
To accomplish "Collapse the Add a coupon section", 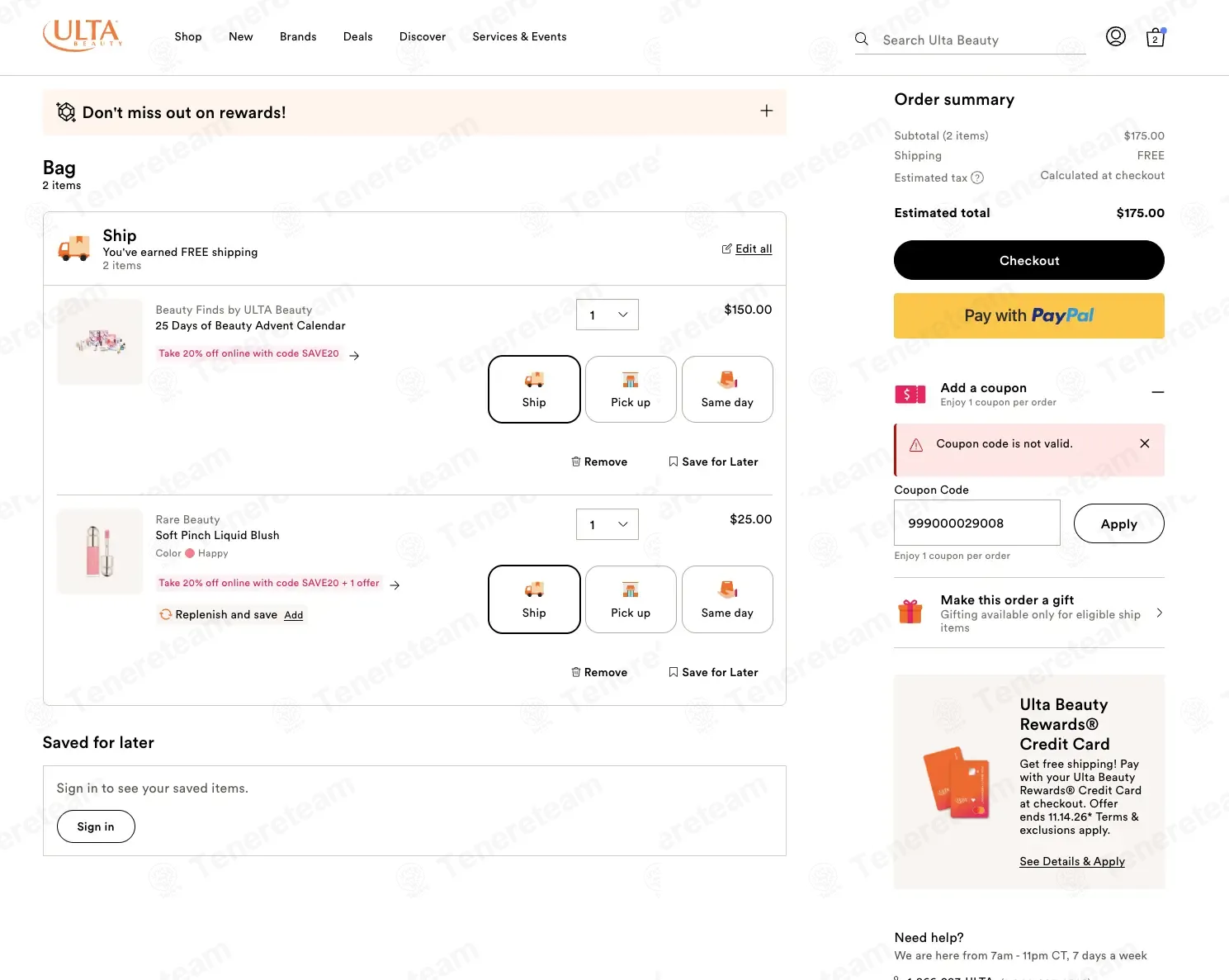I will pyautogui.click(x=1158, y=392).
